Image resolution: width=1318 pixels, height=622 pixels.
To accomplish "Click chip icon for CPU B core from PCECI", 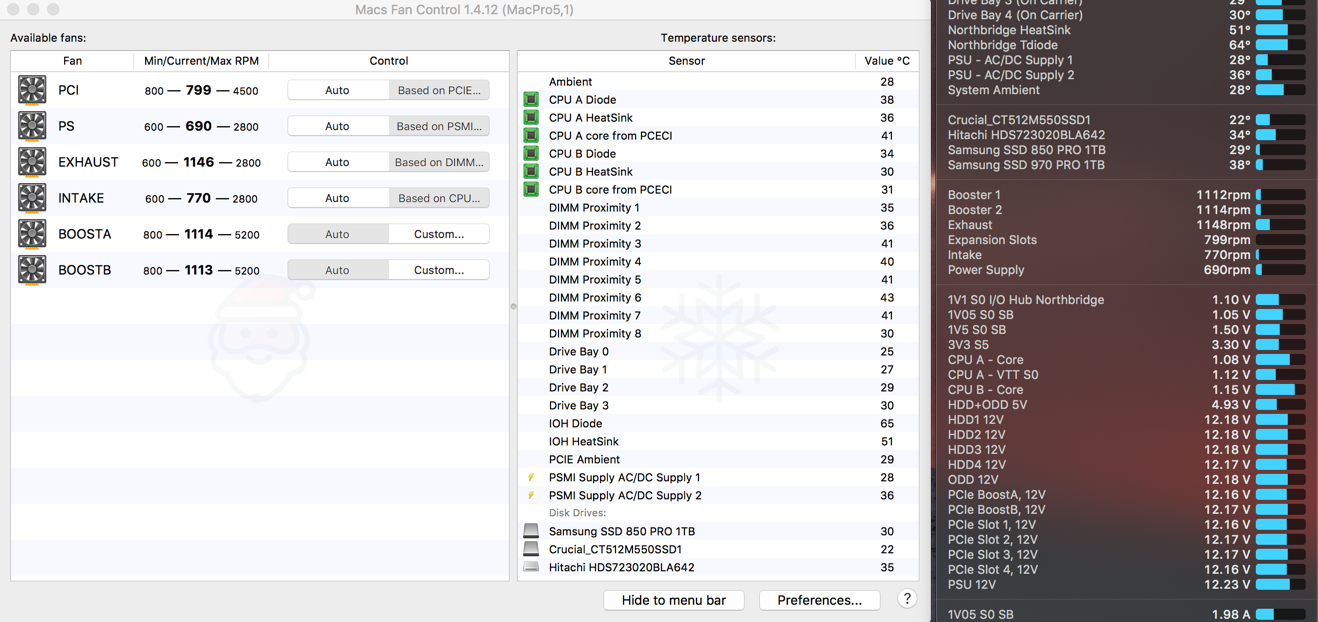I will [531, 190].
